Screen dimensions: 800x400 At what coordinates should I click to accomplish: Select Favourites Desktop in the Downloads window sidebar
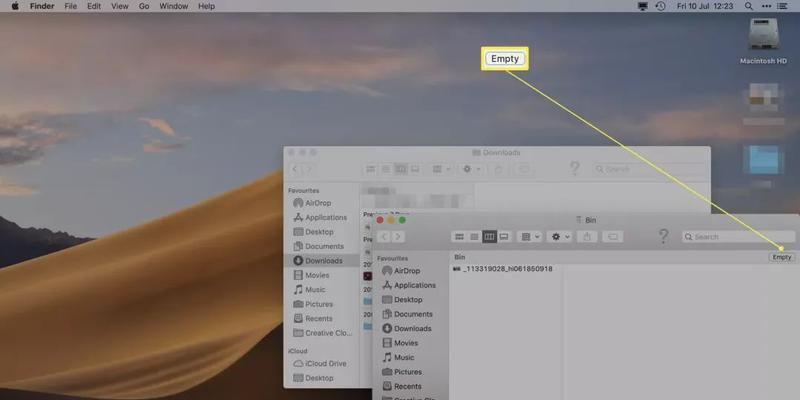313,232
